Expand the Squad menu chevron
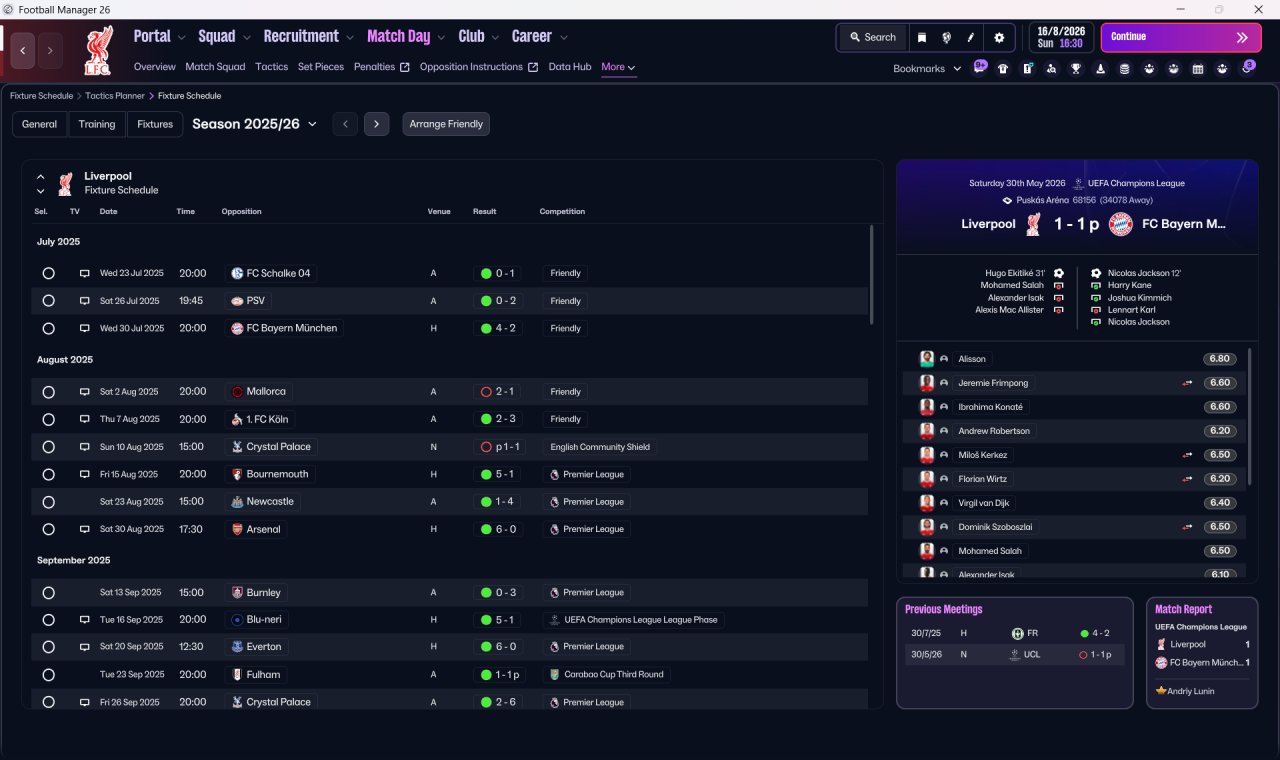Image resolution: width=1280 pixels, height=760 pixels. pyautogui.click(x=246, y=37)
